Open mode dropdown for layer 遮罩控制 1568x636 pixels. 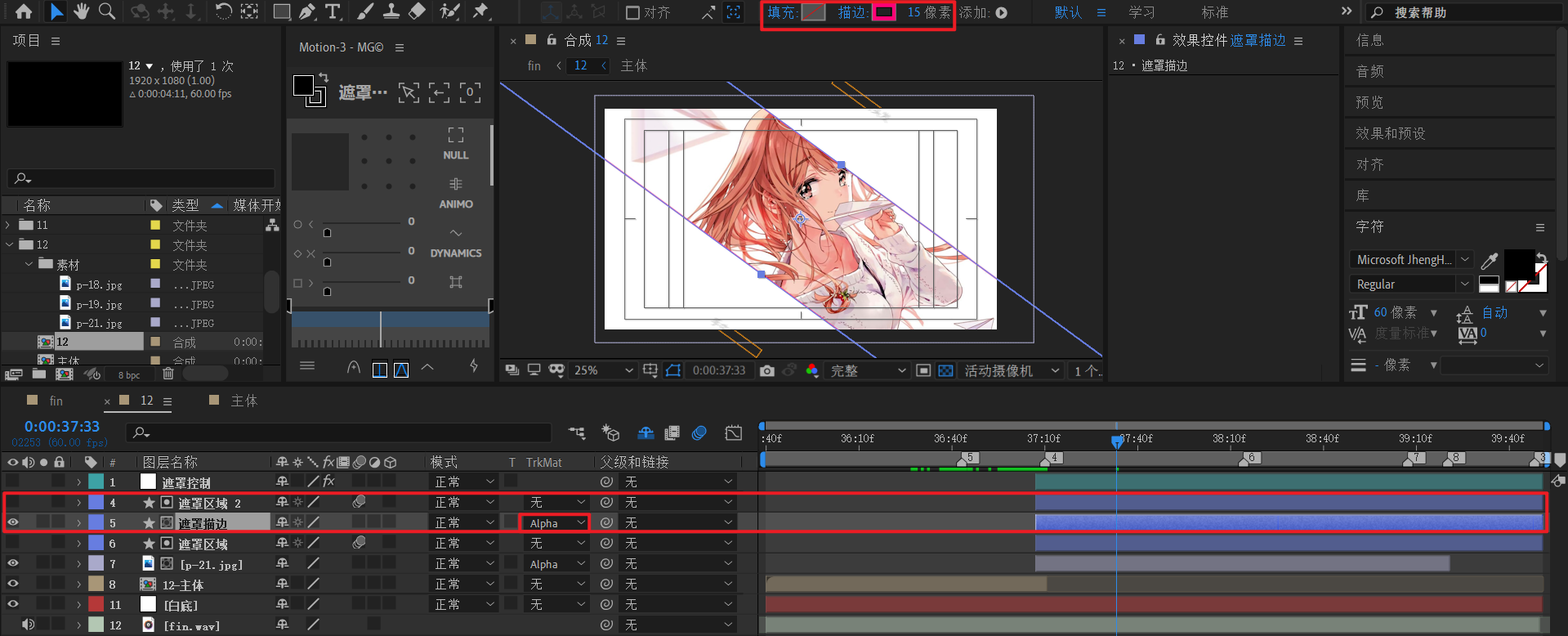coord(463,481)
